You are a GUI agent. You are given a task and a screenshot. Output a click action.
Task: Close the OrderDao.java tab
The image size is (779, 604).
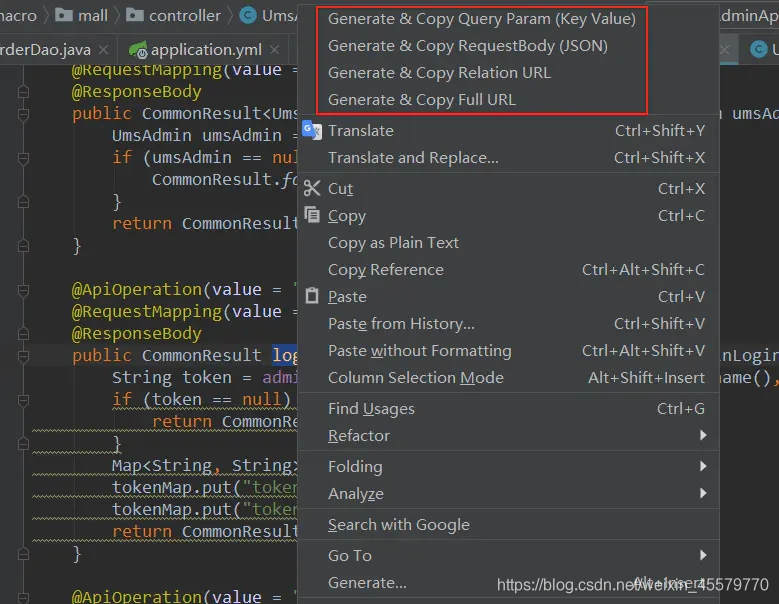[103, 50]
